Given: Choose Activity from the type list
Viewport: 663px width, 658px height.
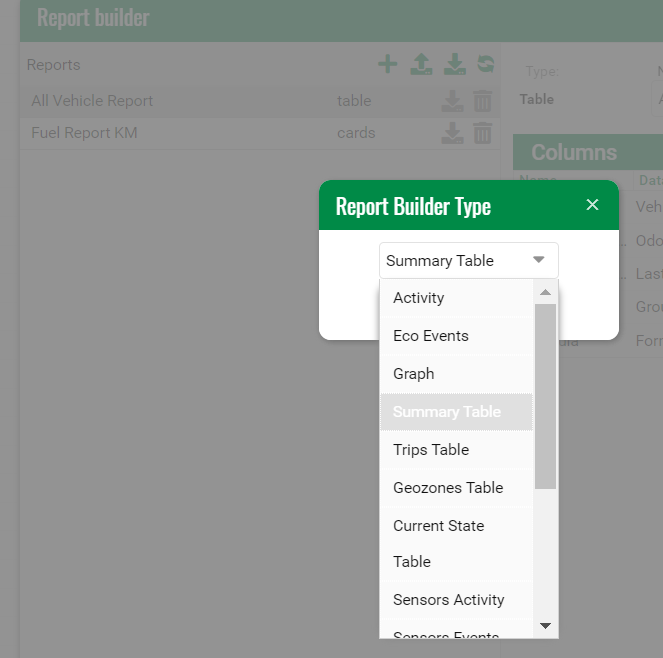Looking at the screenshot, I should click(418, 298).
